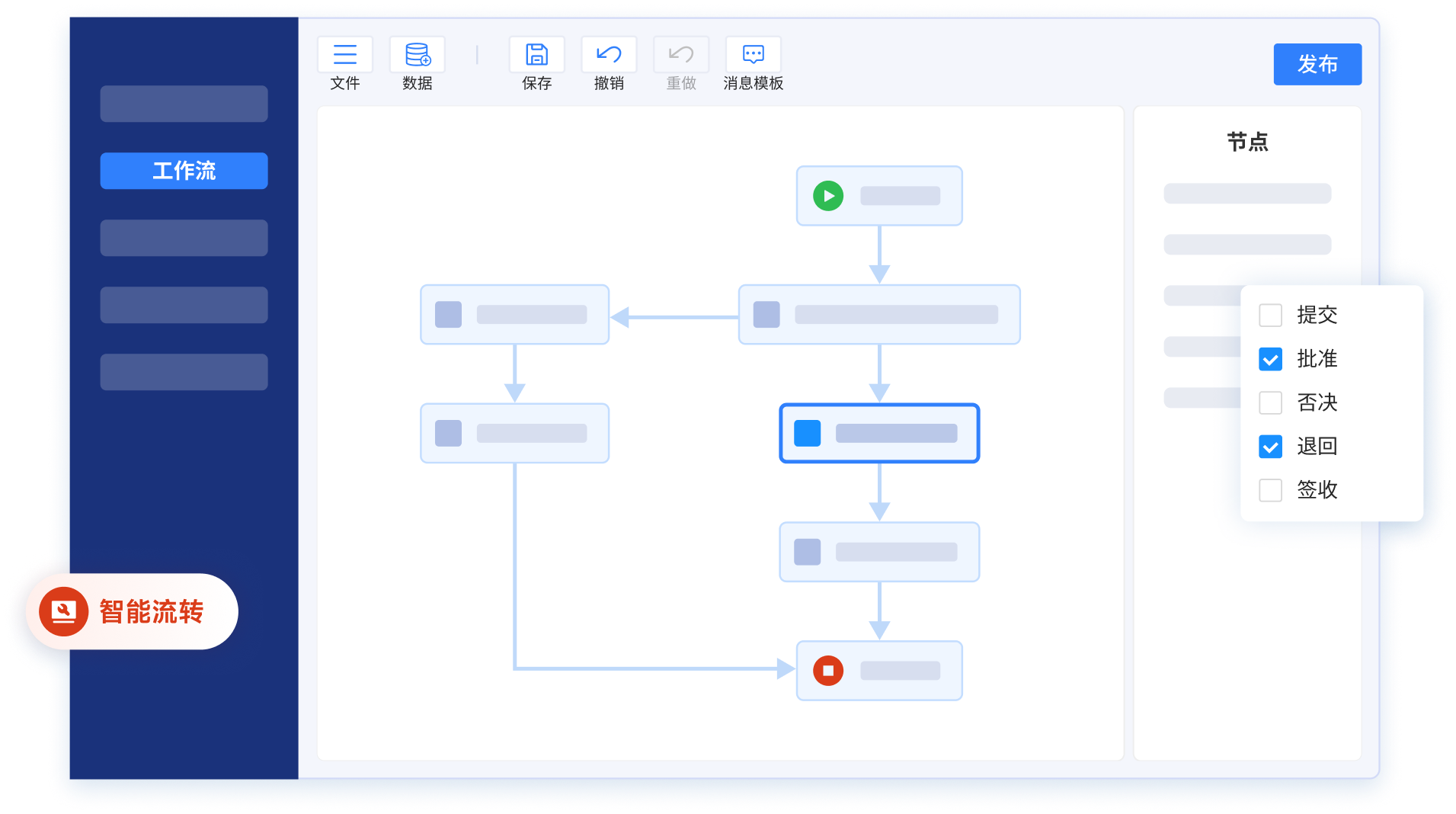Click the 智能流转 pill button

point(151,611)
